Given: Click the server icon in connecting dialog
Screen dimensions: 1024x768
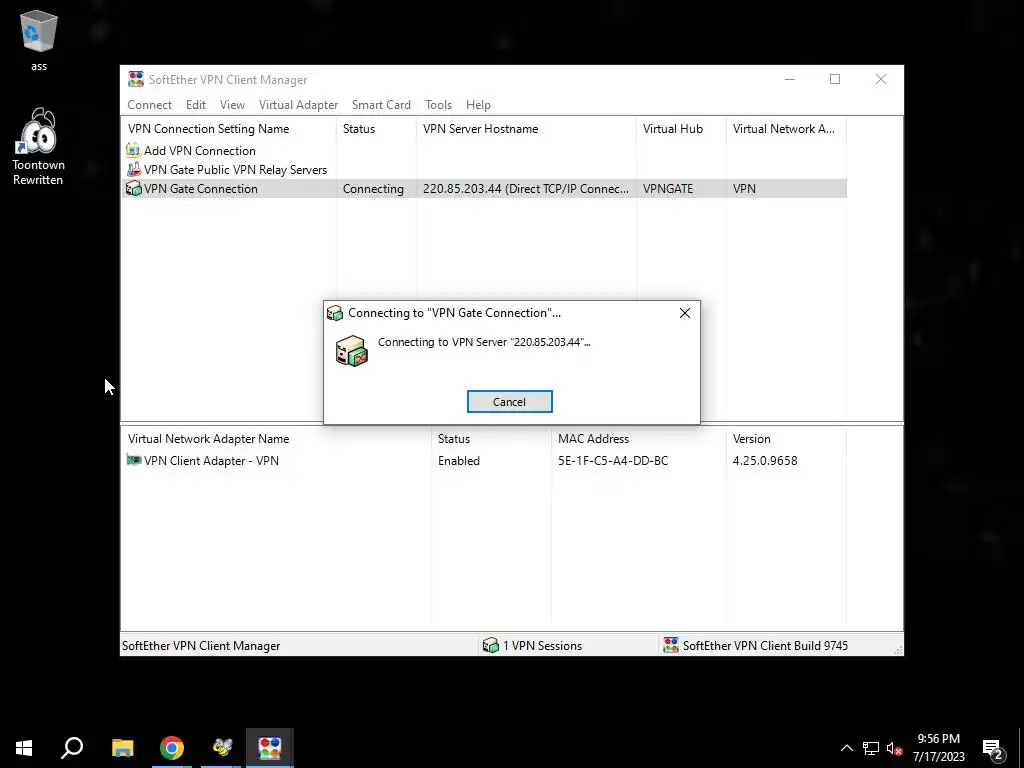Looking at the screenshot, I should point(351,351).
